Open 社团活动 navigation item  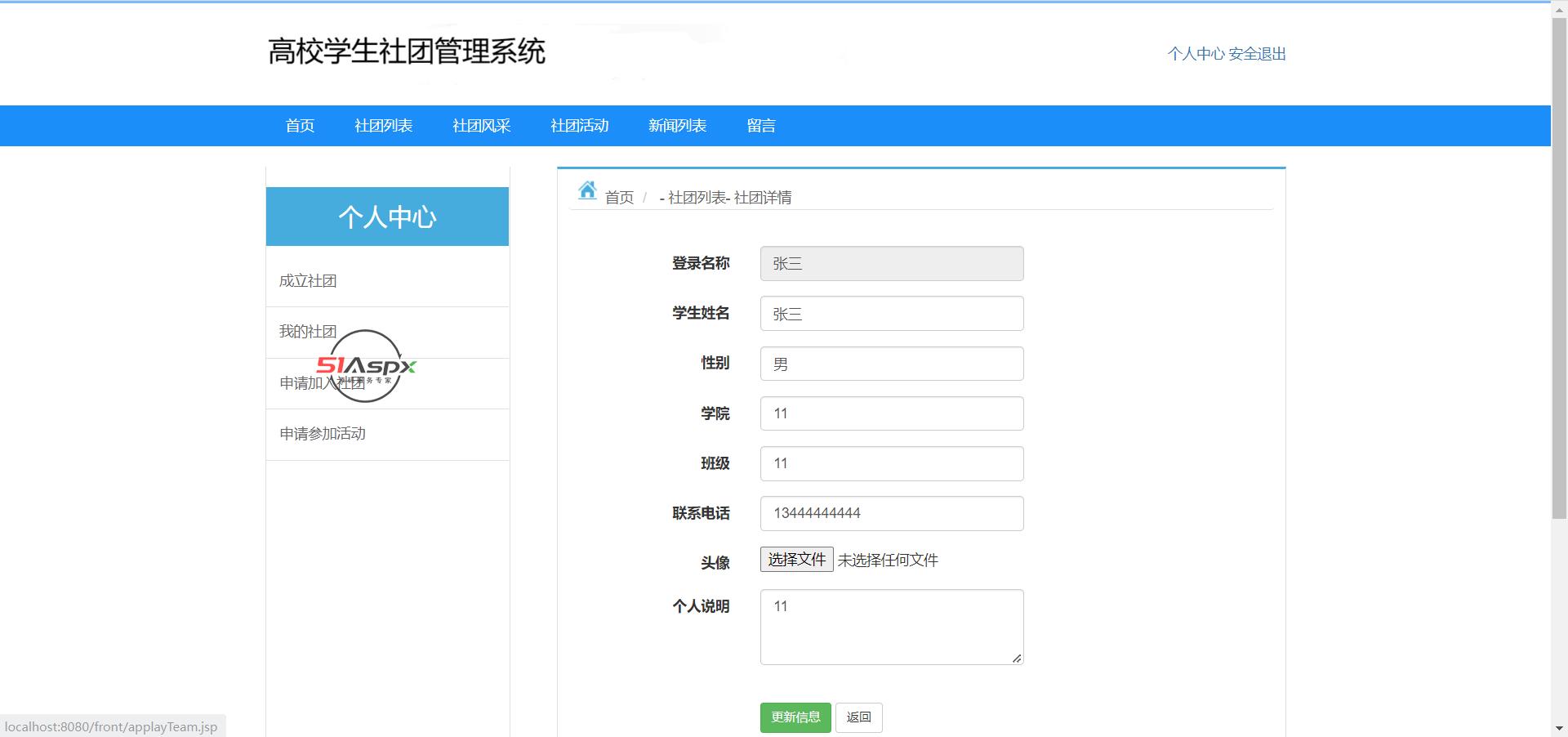click(580, 126)
